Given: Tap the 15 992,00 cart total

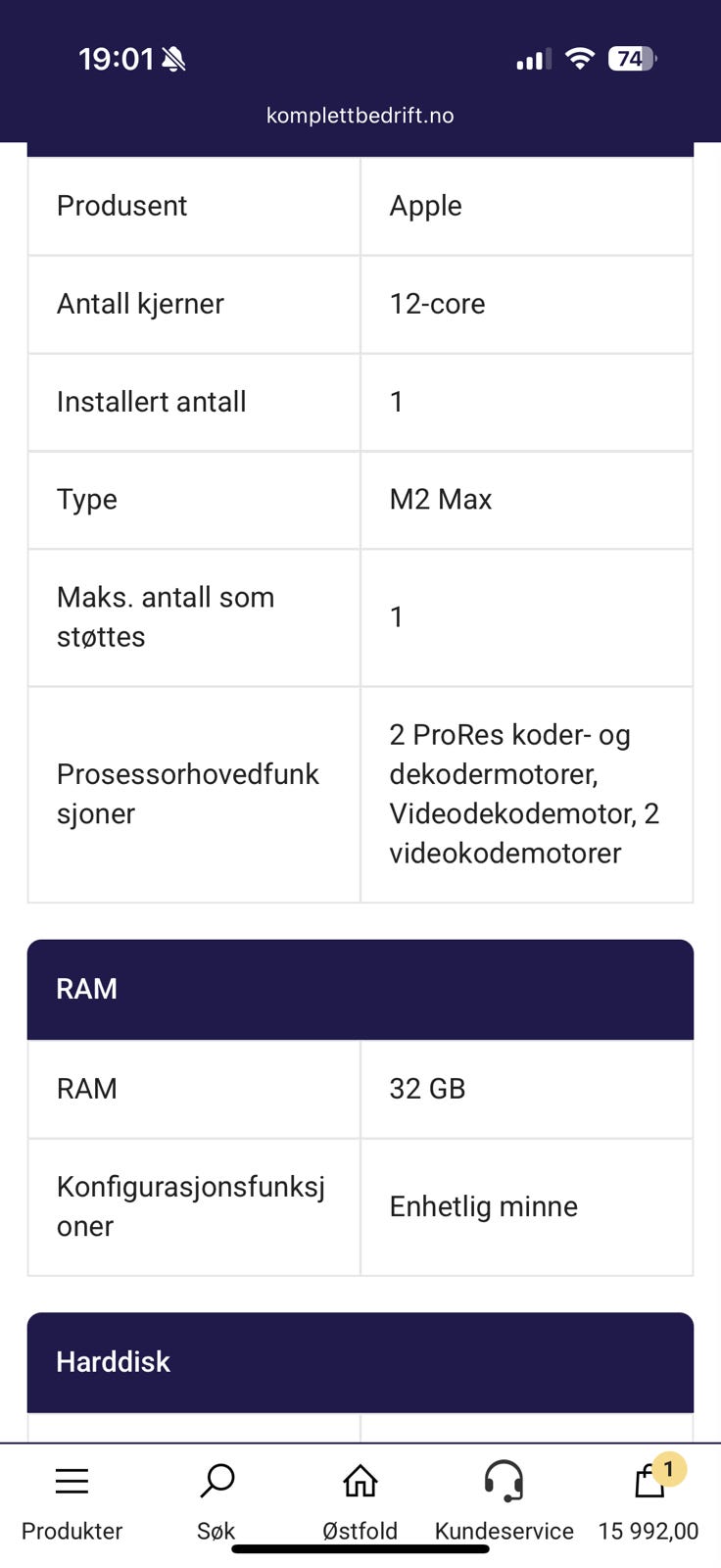Looking at the screenshot, I should [x=648, y=1531].
